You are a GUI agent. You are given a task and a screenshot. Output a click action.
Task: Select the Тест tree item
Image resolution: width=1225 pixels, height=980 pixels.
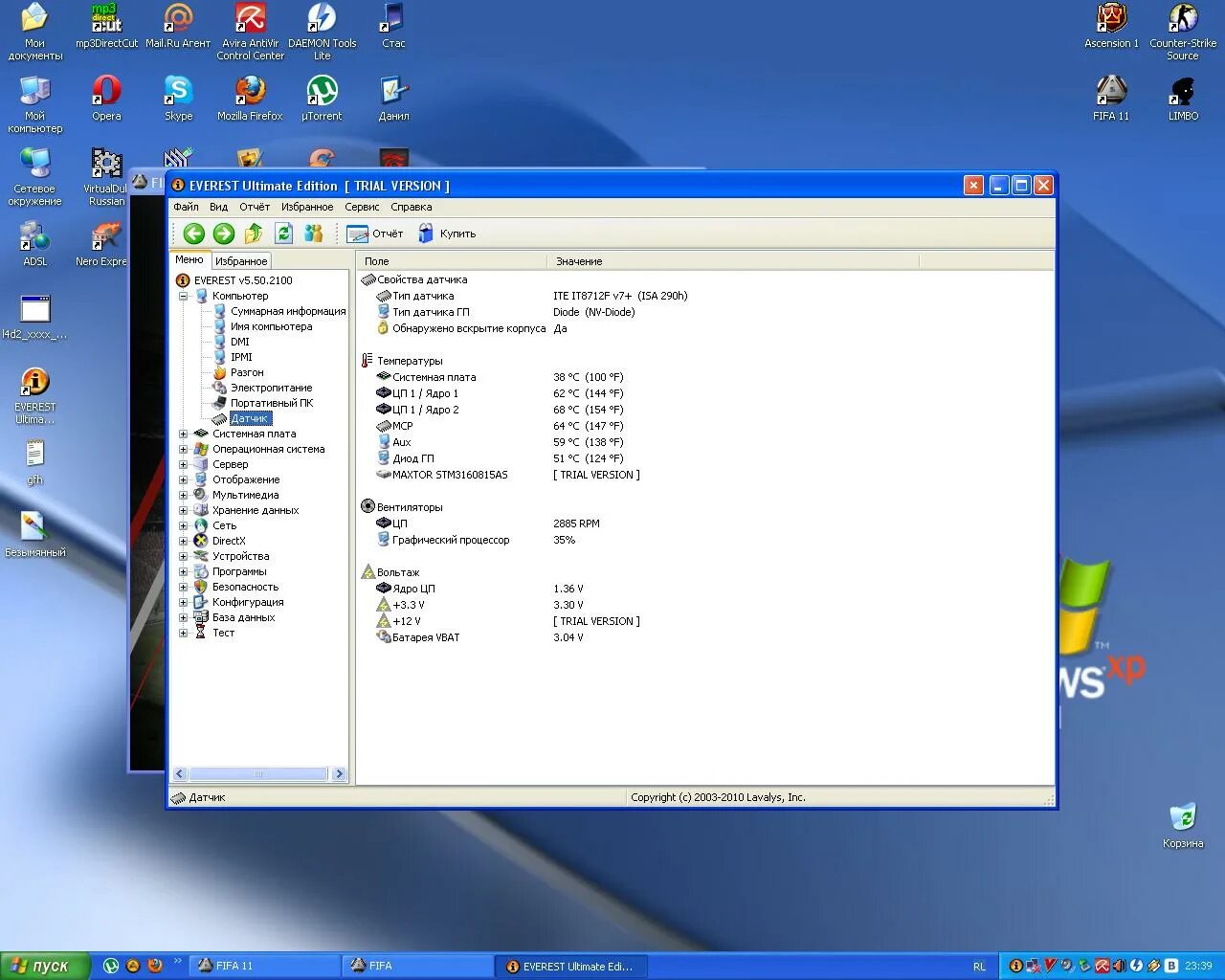223,633
